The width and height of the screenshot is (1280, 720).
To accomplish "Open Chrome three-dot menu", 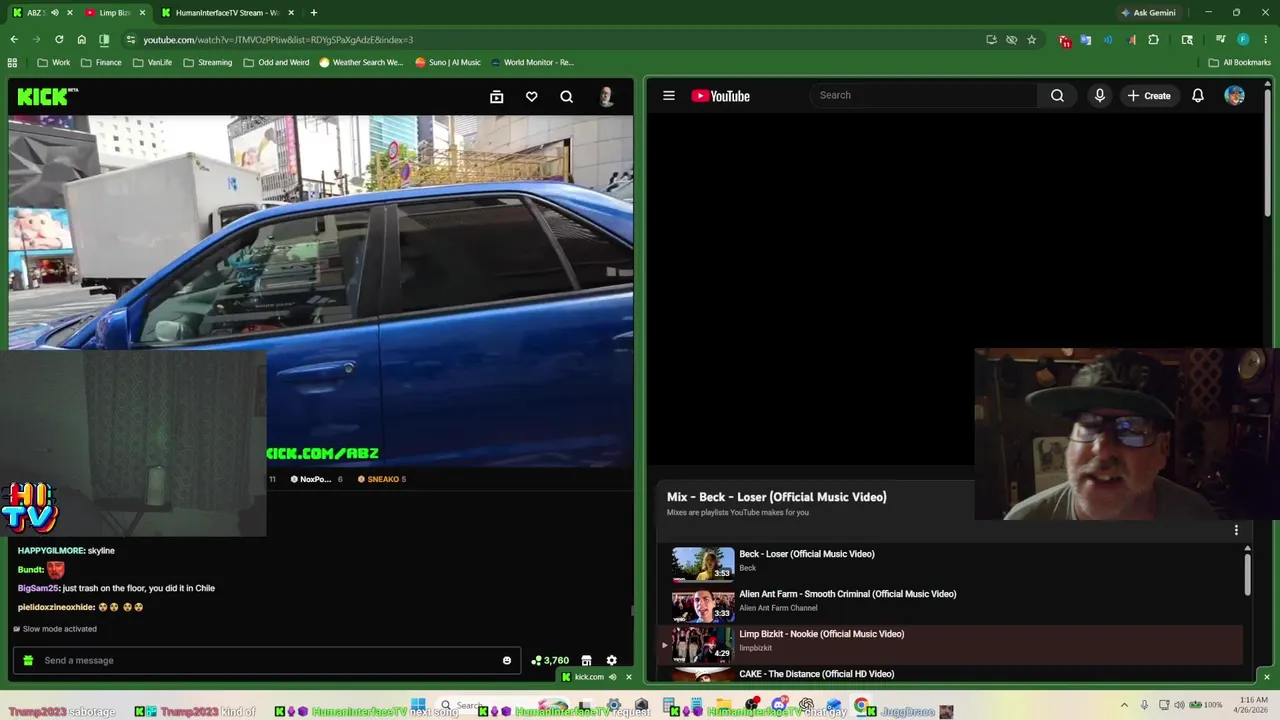I will click(1265, 40).
